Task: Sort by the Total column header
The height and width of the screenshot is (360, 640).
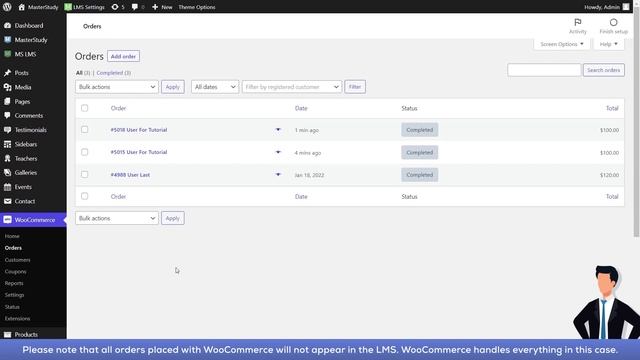Action: pos(612,108)
